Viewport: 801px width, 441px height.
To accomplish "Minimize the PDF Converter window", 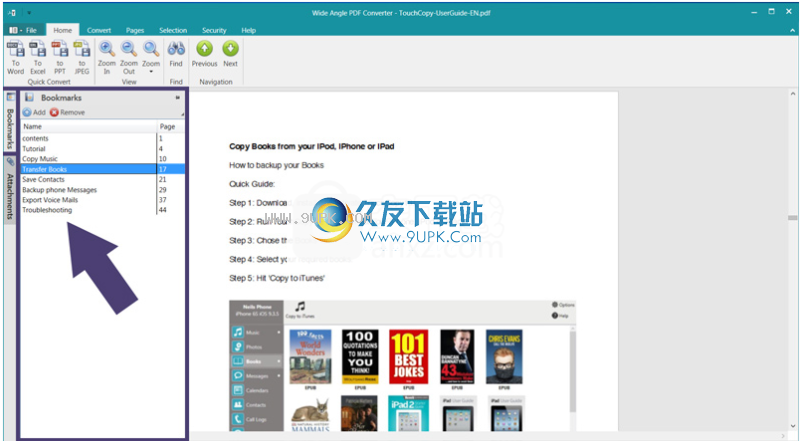I will [x=754, y=12].
